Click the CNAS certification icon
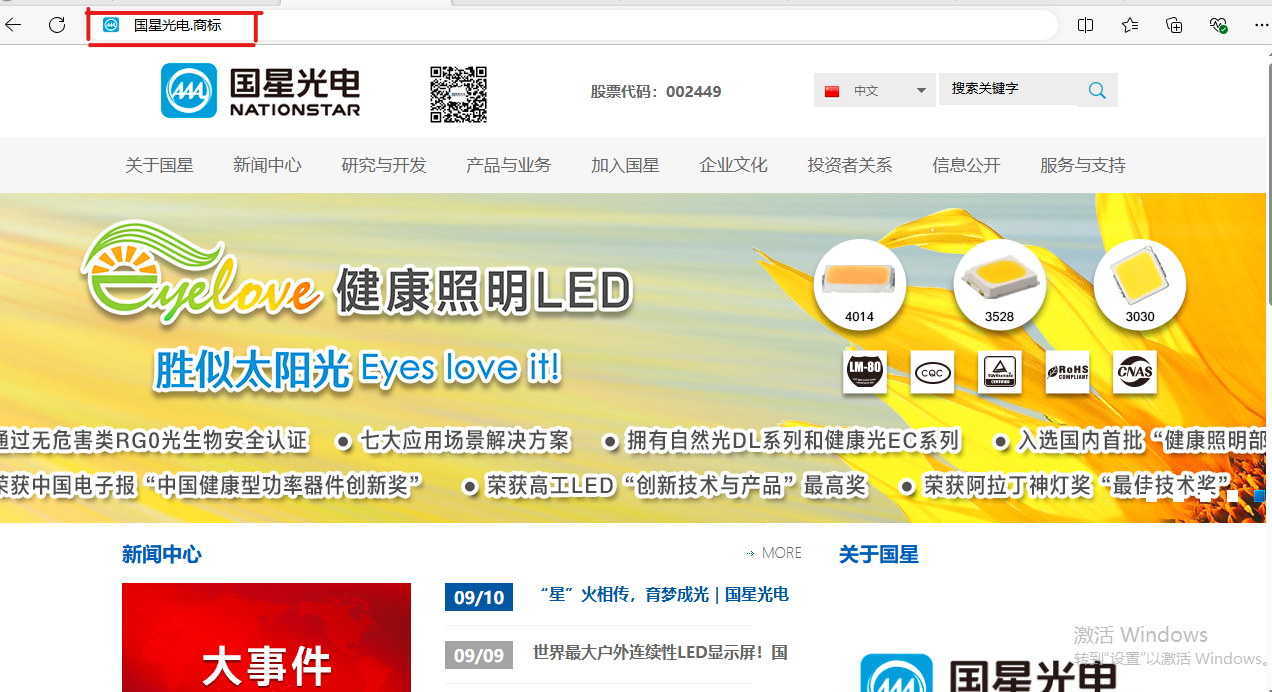The height and width of the screenshot is (692, 1272). [1135, 371]
